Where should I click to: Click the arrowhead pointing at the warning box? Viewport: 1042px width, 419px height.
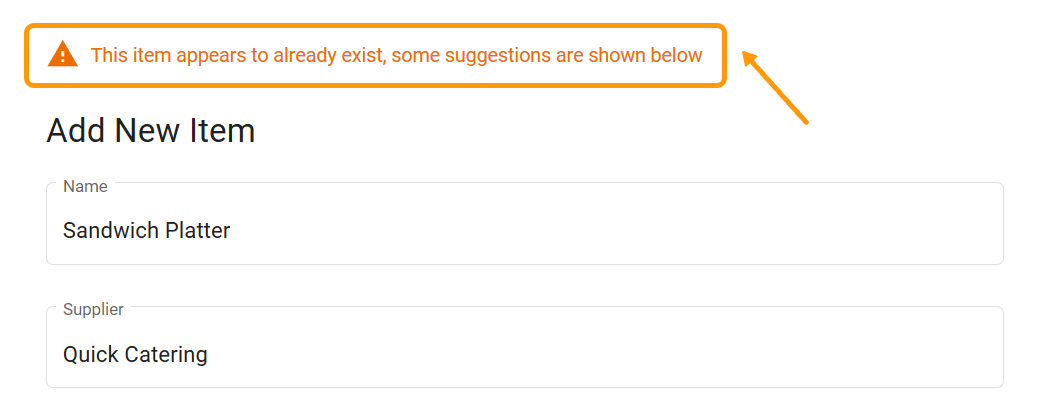point(750,60)
